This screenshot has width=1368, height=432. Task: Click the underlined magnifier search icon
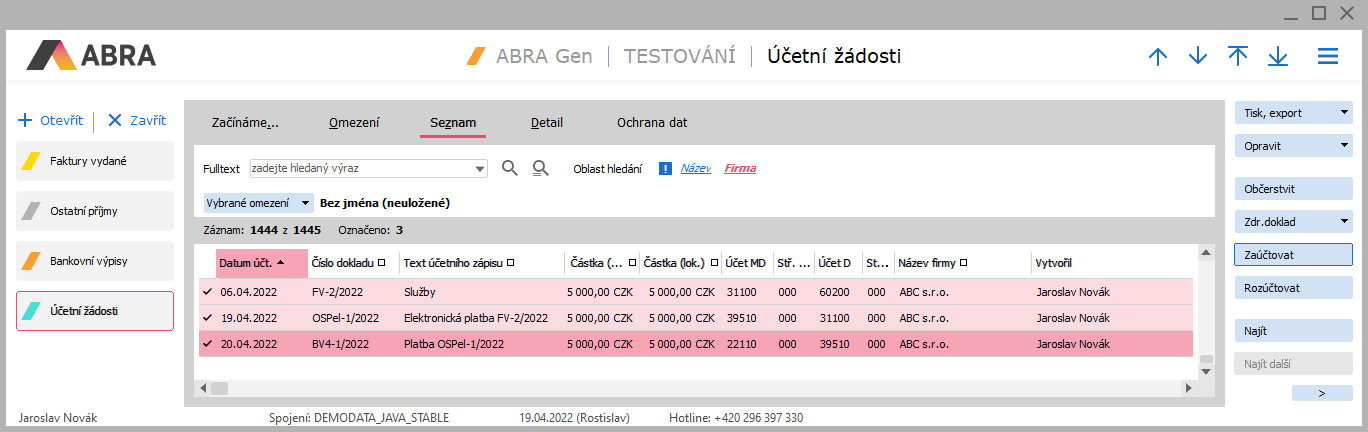pyautogui.click(x=541, y=168)
